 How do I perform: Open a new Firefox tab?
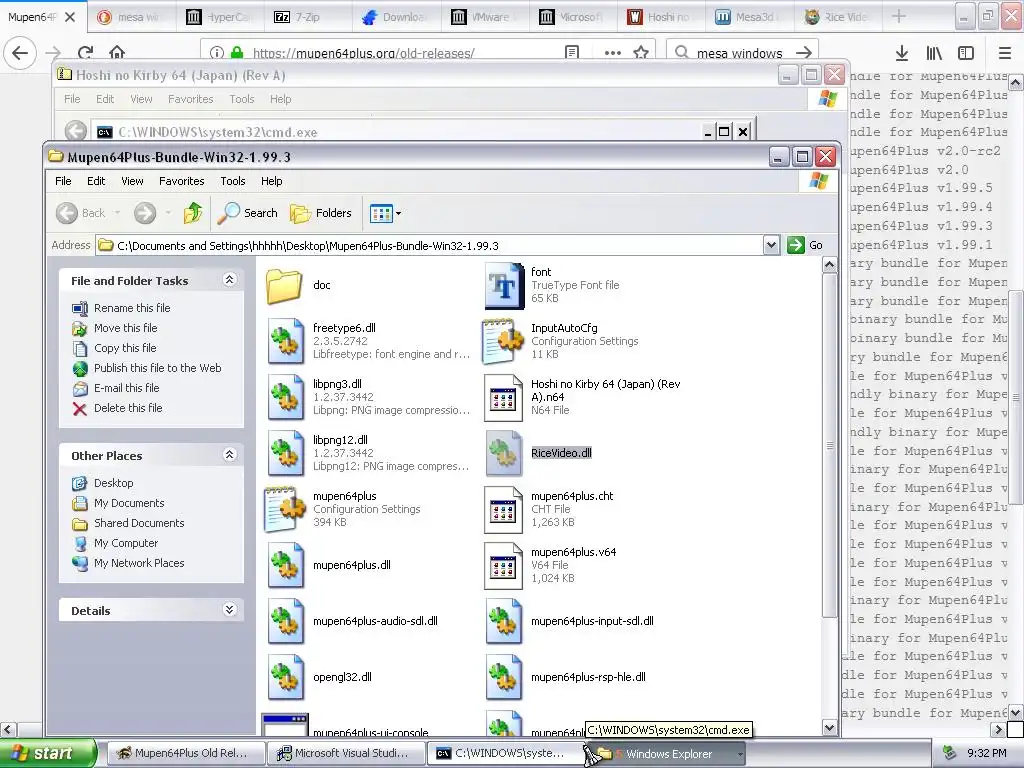899,16
